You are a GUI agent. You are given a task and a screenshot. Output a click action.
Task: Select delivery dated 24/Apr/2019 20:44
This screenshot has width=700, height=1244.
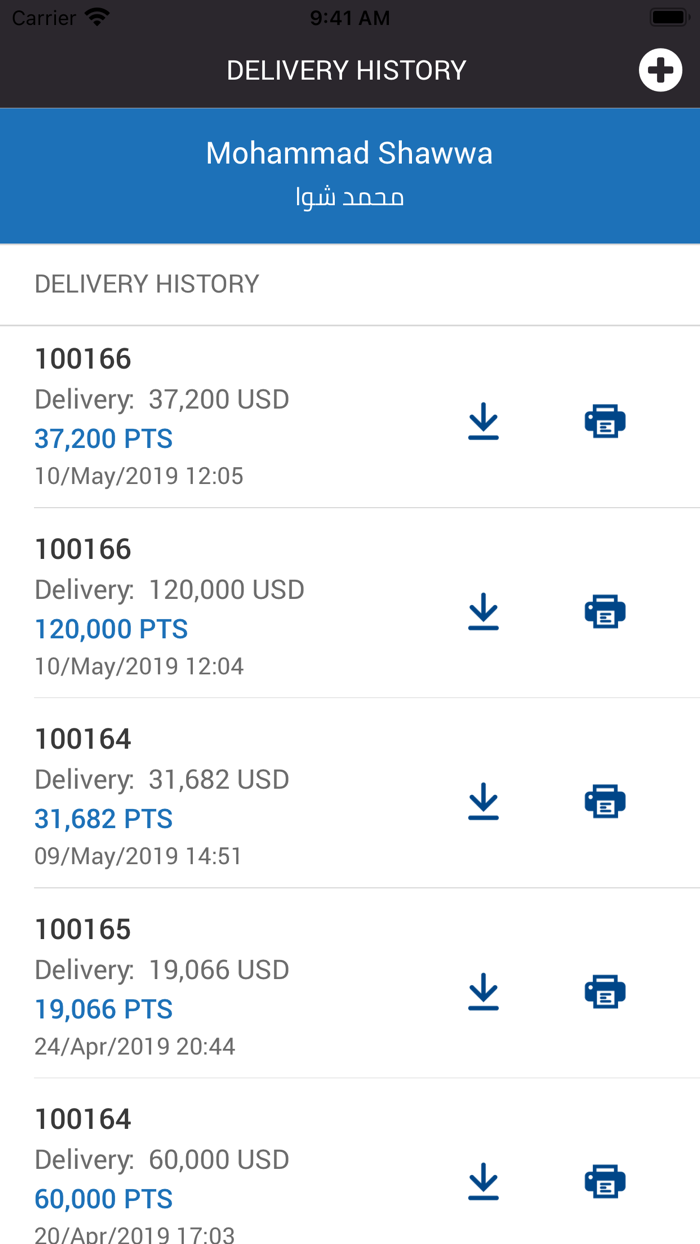(x=135, y=1046)
